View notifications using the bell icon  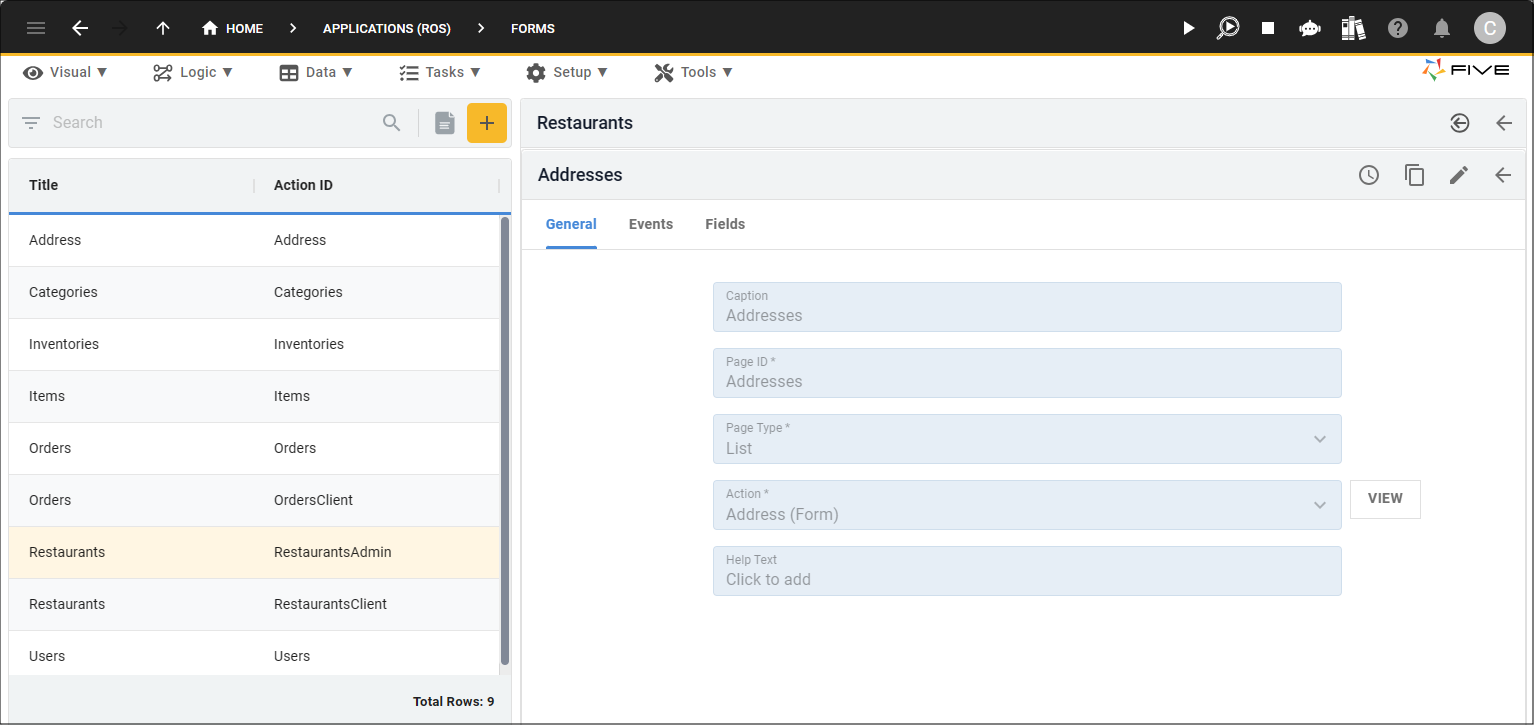(1442, 28)
